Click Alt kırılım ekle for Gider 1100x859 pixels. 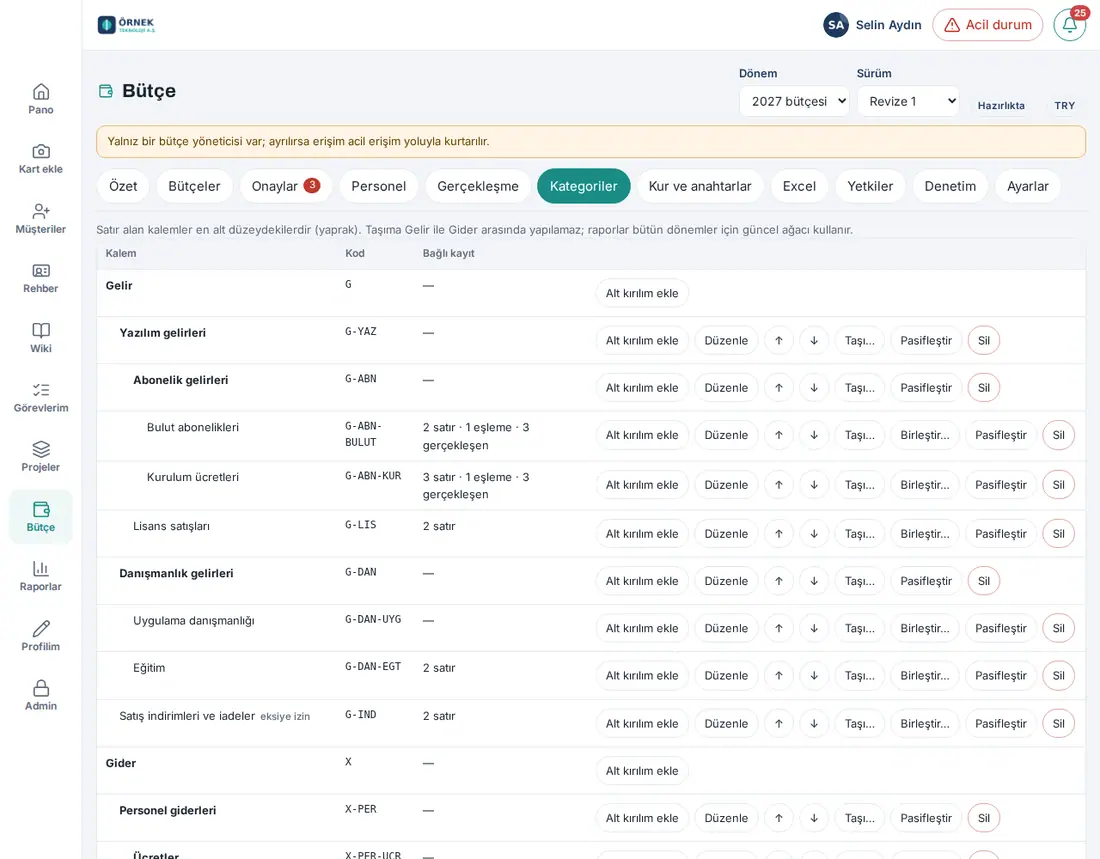[642, 771]
